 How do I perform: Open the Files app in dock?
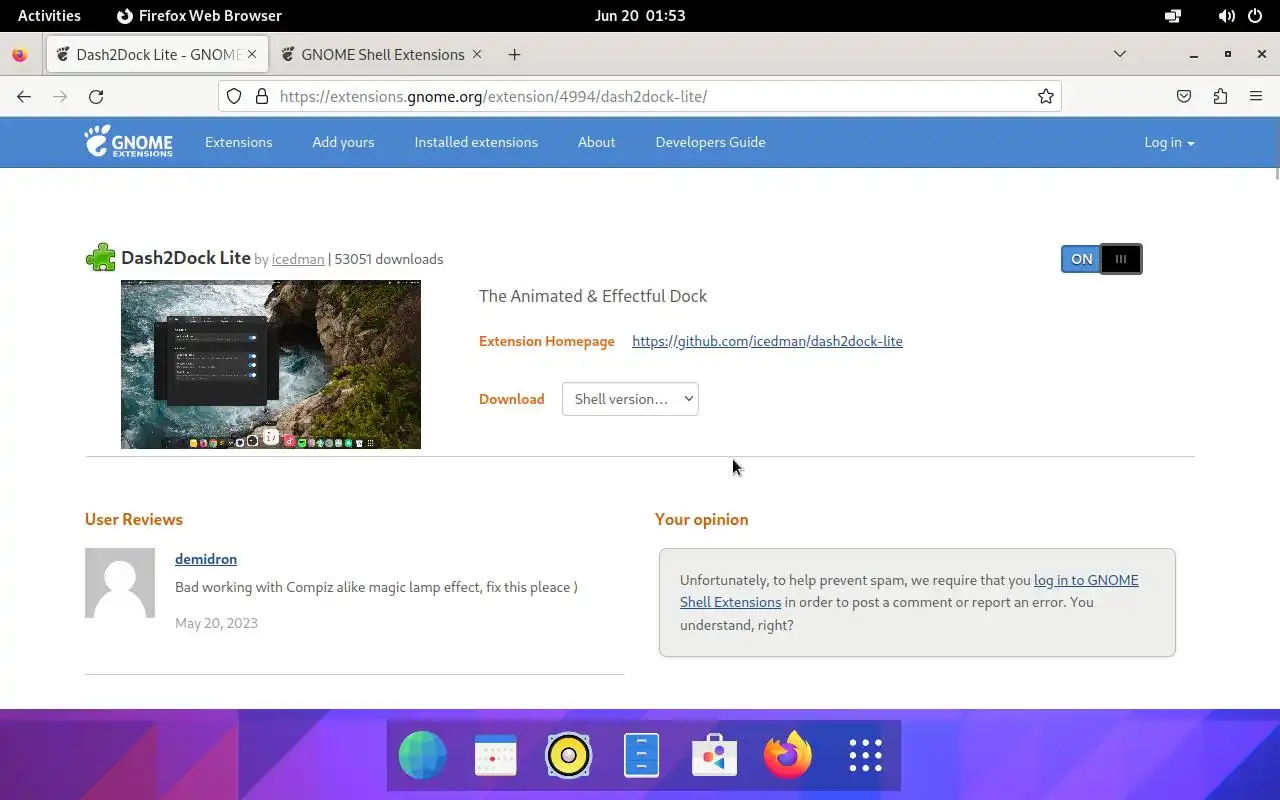(641, 755)
